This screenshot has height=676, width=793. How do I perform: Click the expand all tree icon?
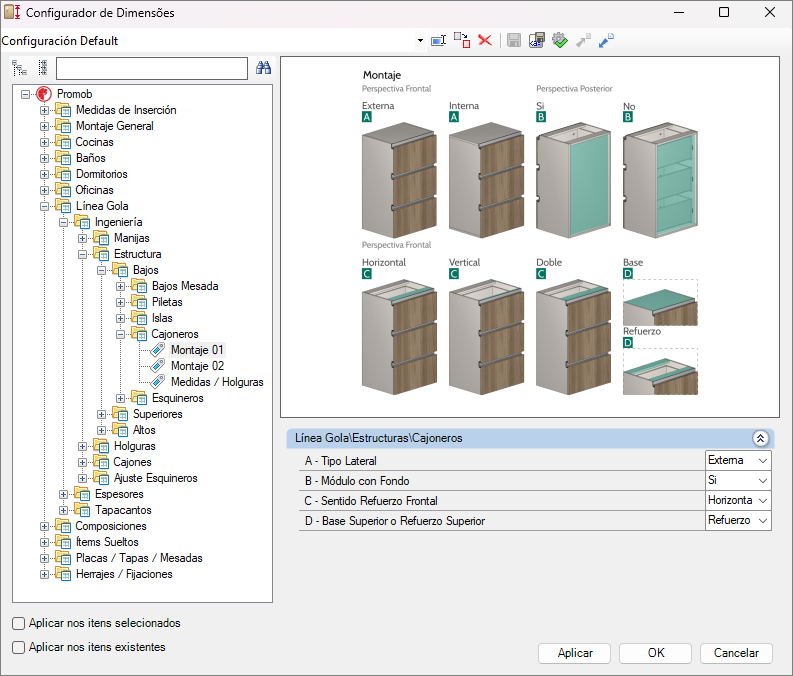(x=20, y=68)
